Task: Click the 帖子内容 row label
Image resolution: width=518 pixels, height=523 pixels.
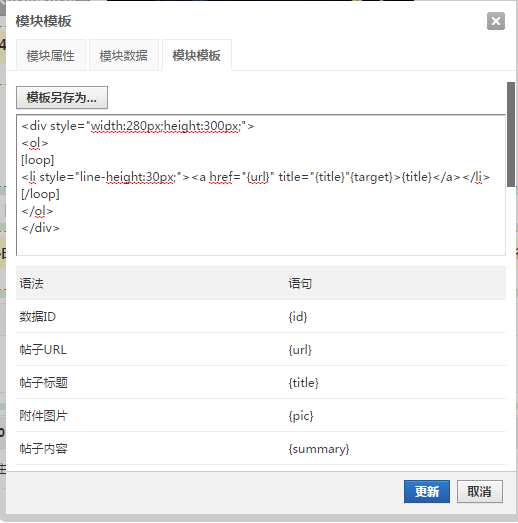Action: point(44,449)
